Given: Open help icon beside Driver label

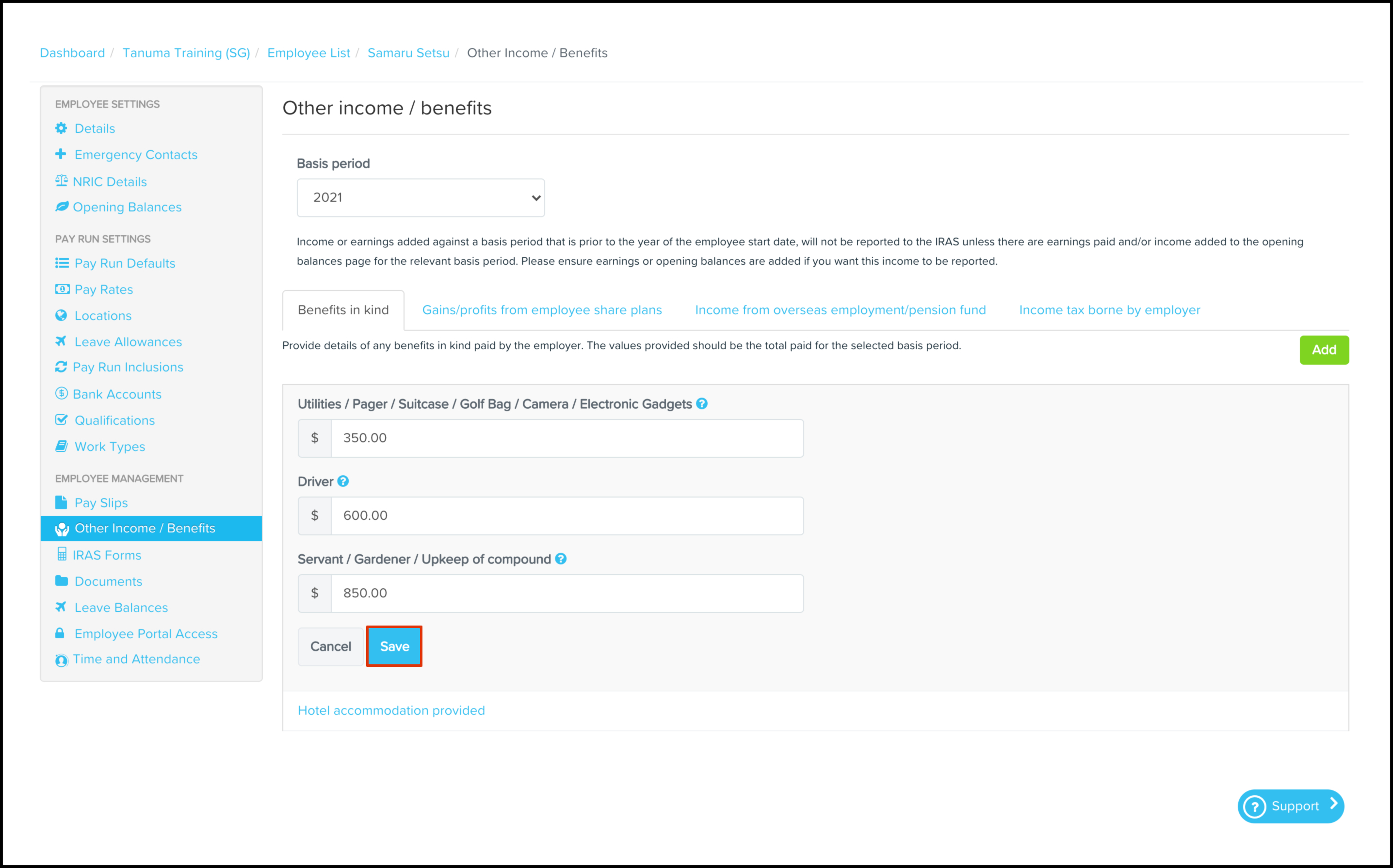Looking at the screenshot, I should pyautogui.click(x=343, y=481).
